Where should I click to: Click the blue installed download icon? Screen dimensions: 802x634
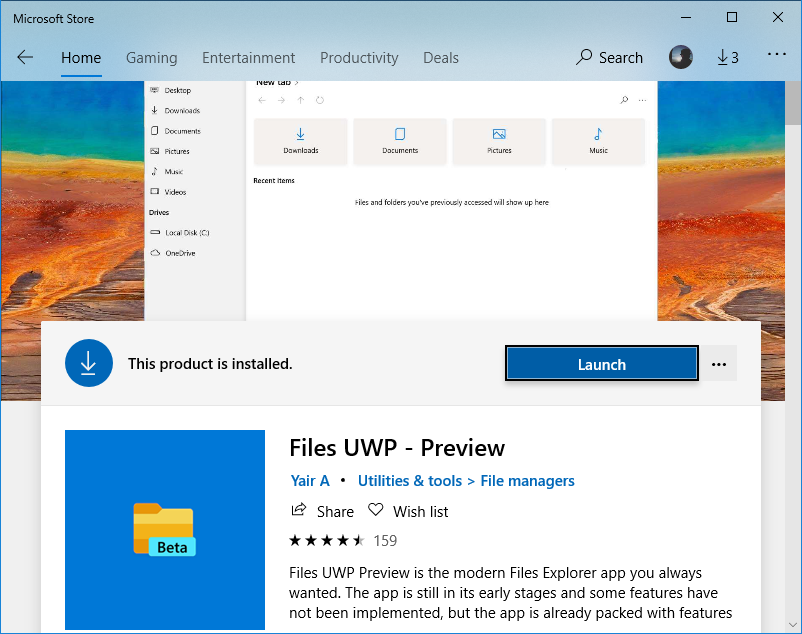(x=89, y=363)
